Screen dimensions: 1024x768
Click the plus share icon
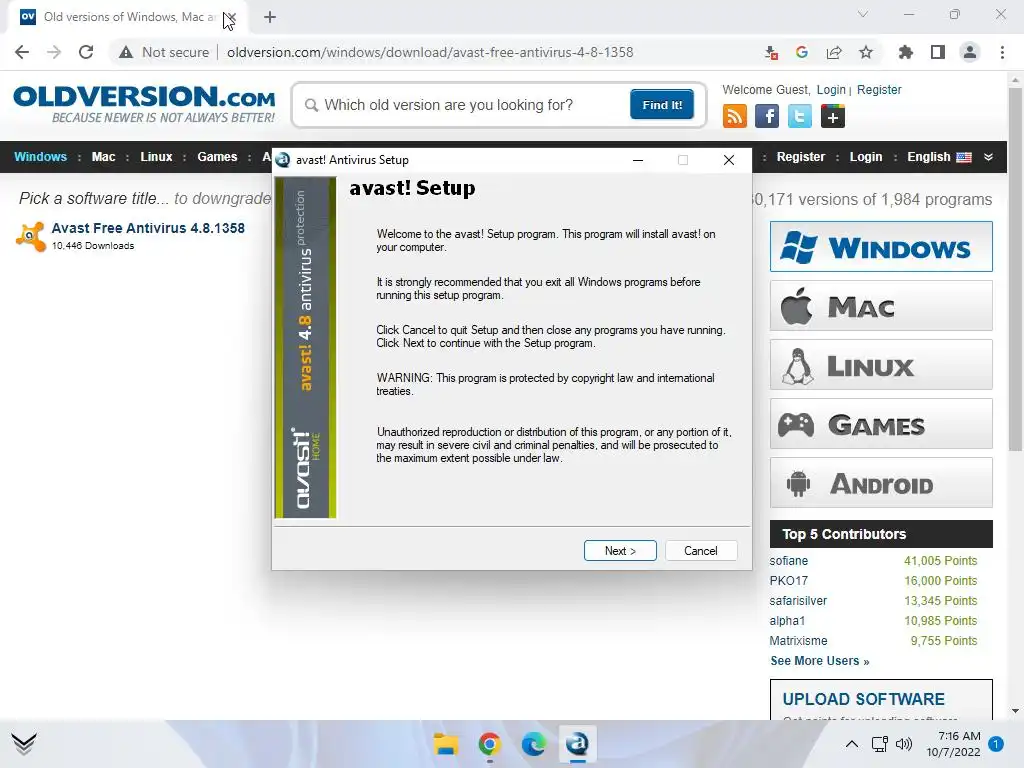[833, 116]
